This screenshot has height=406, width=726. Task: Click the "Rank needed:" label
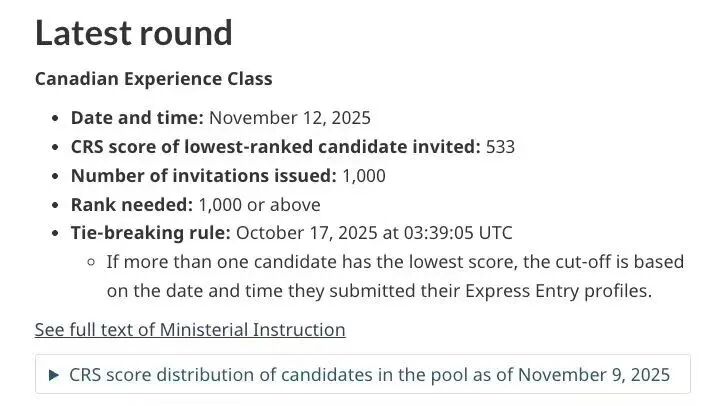(x=131, y=204)
